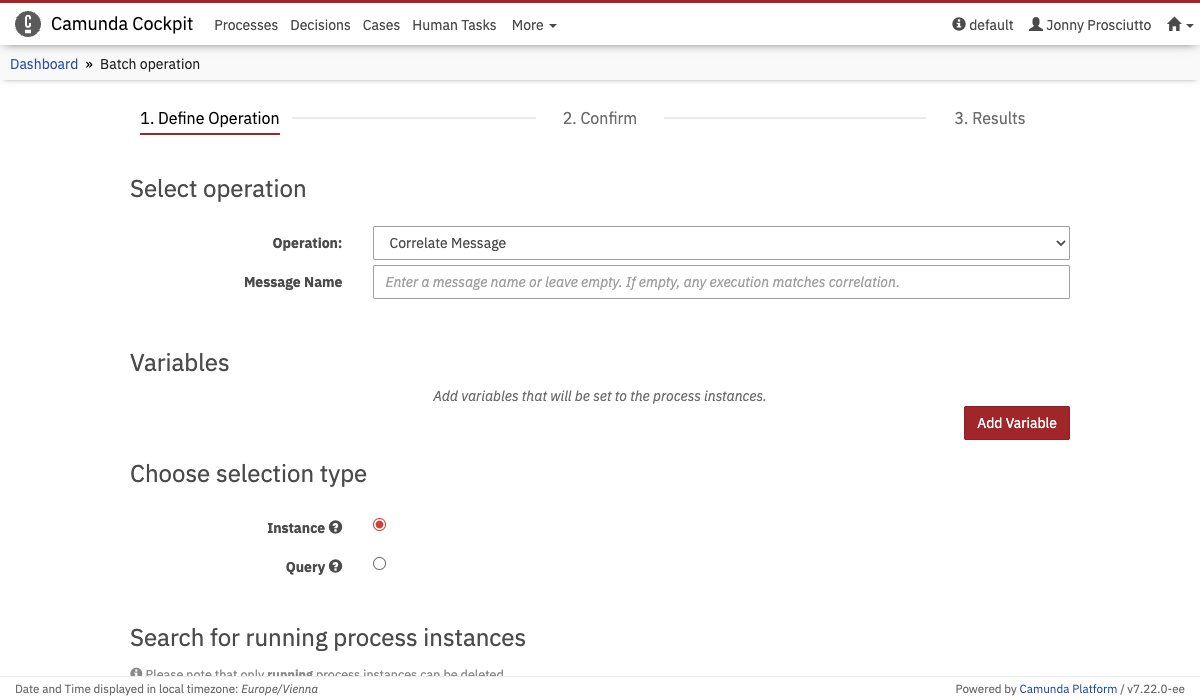
Task: Select the Query selection type radio
Action: coord(379,563)
